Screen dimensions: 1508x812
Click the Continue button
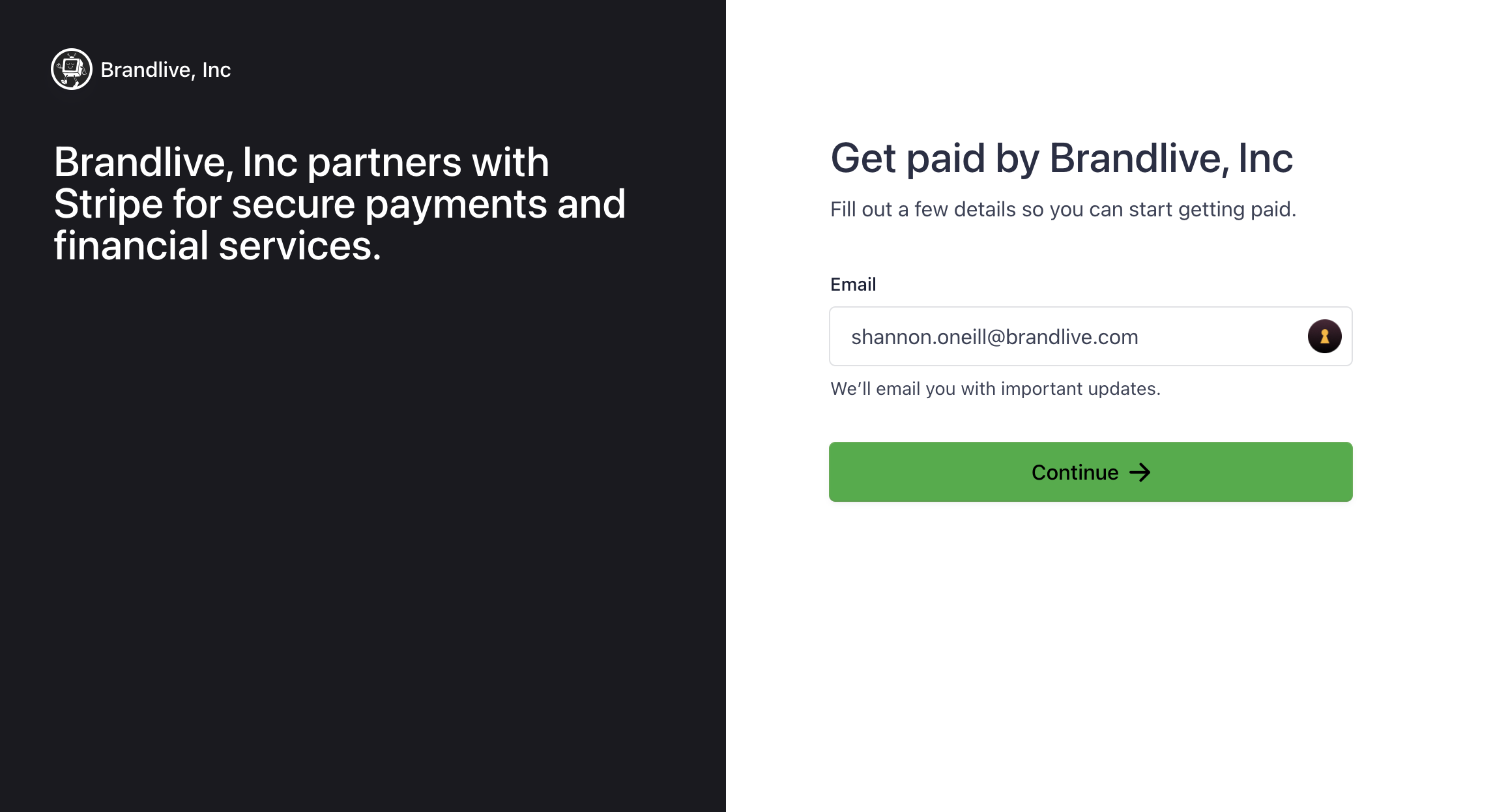(1090, 472)
